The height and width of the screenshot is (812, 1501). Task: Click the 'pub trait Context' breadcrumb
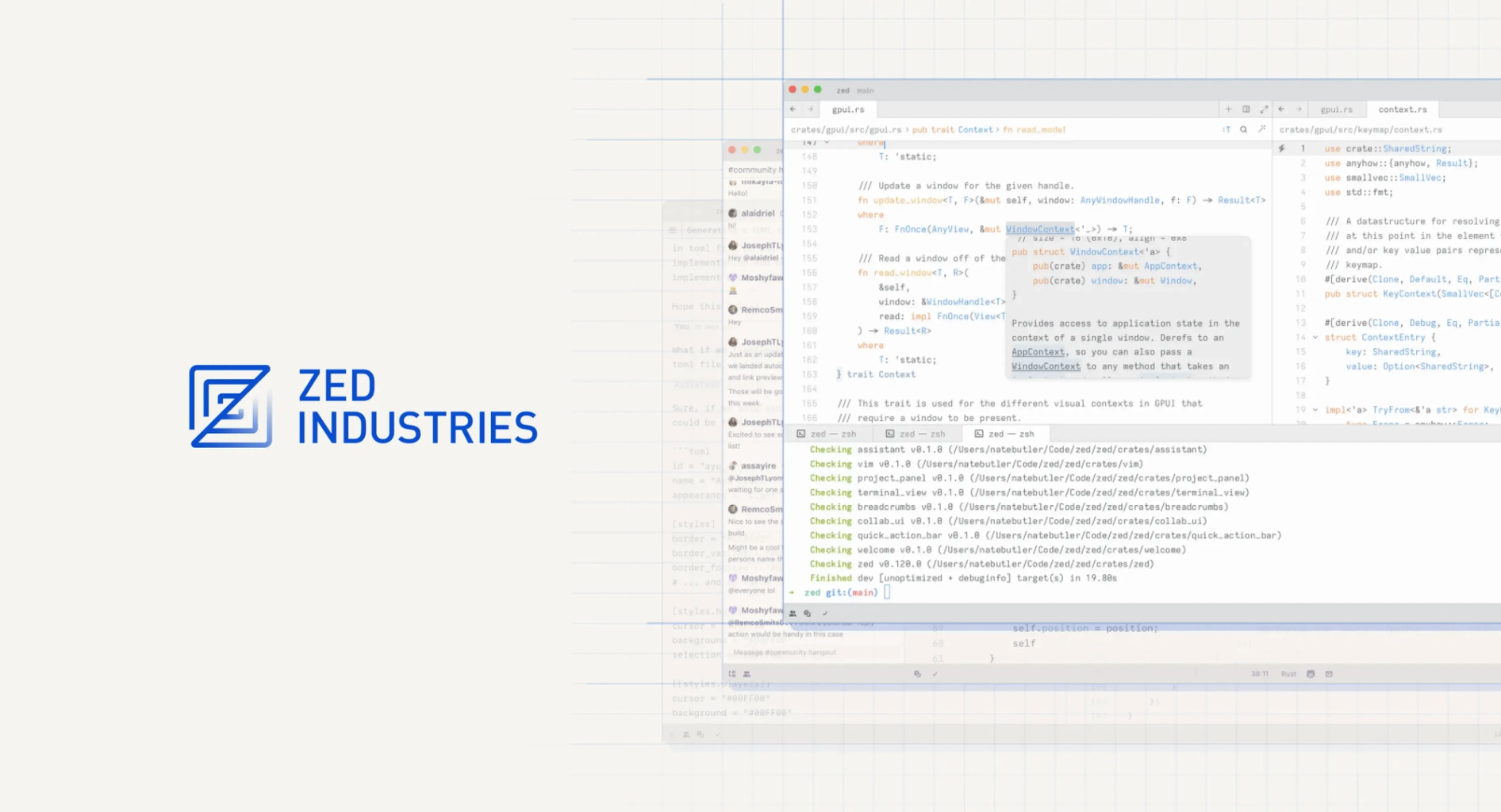click(952, 129)
